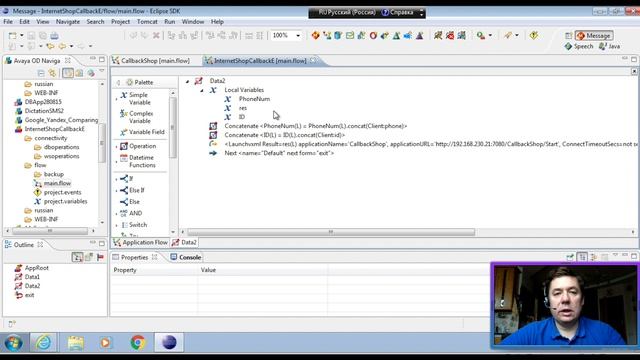Select Operation in the Palette
This screenshot has width=640, height=360.
(138, 146)
